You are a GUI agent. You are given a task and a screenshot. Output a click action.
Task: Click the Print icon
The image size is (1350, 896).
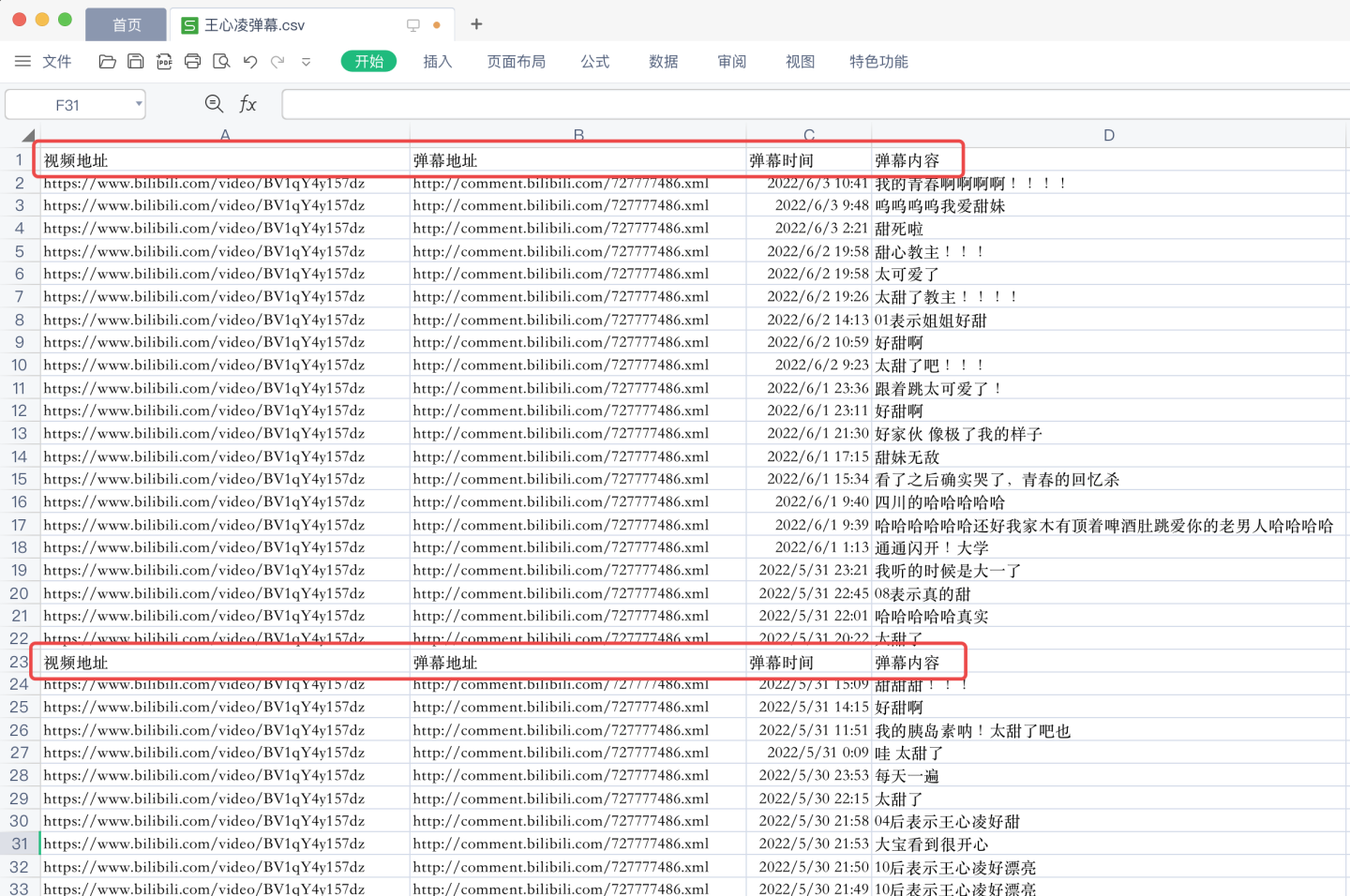(193, 62)
